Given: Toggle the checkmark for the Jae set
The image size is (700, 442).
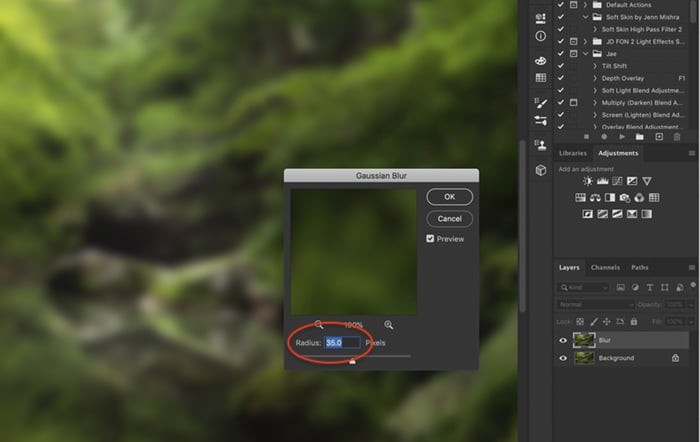Looking at the screenshot, I should pyautogui.click(x=561, y=54).
